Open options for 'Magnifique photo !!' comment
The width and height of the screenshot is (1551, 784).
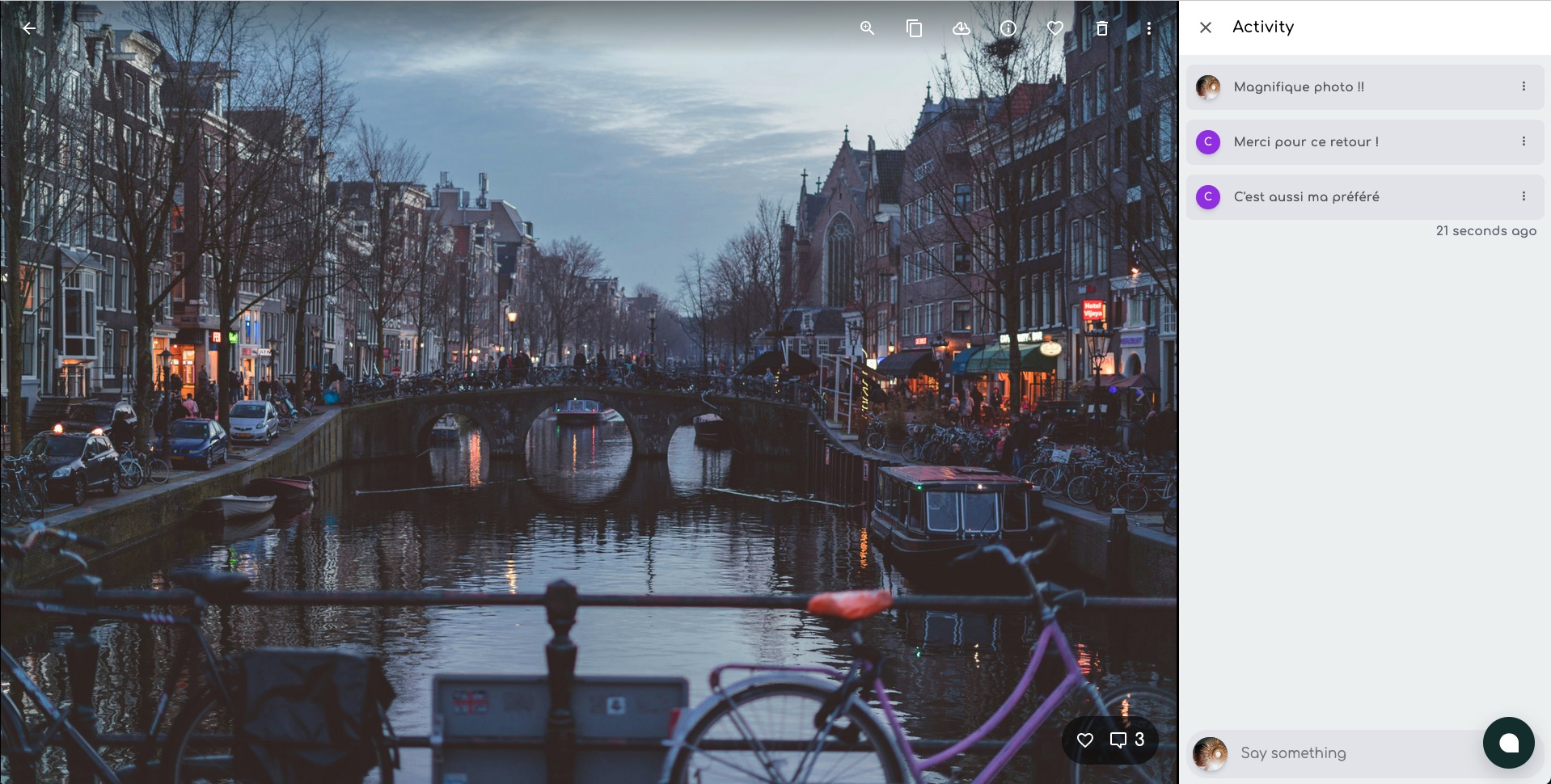pyautogui.click(x=1524, y=86)
